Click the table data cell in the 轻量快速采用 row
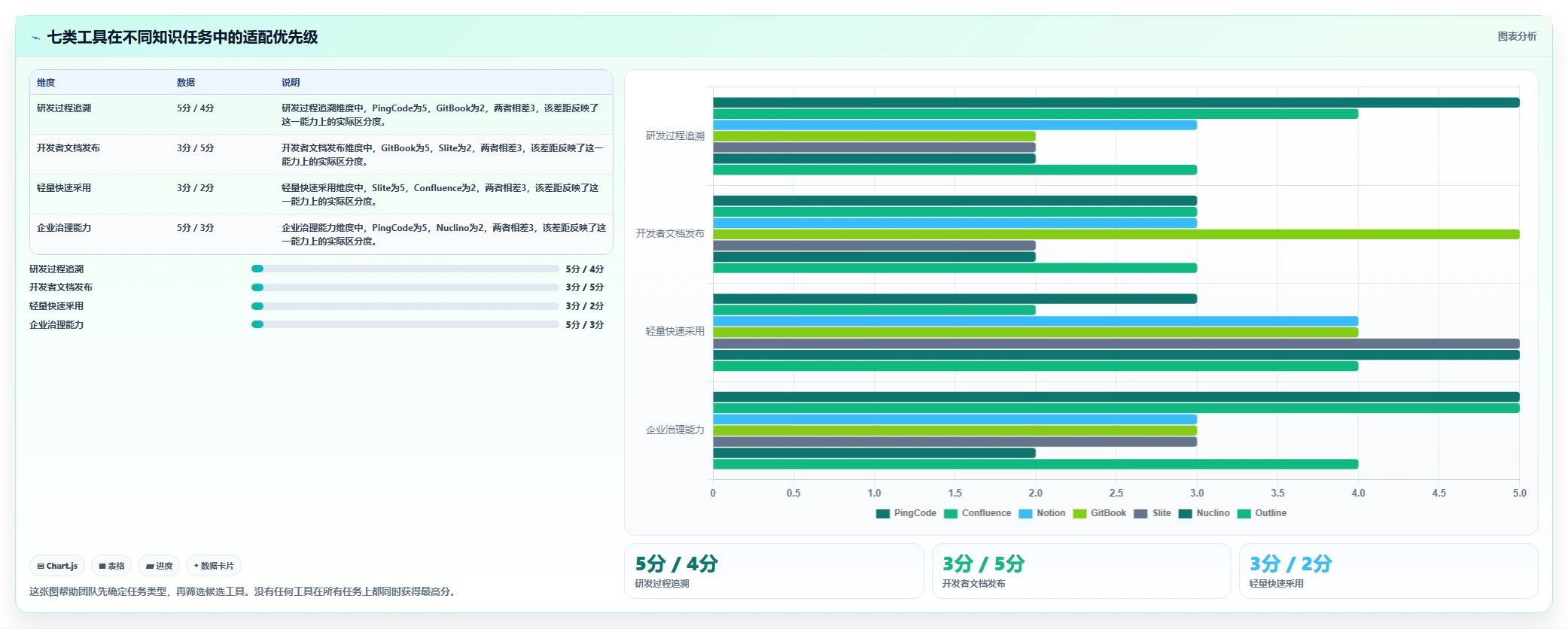 [196, 188]
